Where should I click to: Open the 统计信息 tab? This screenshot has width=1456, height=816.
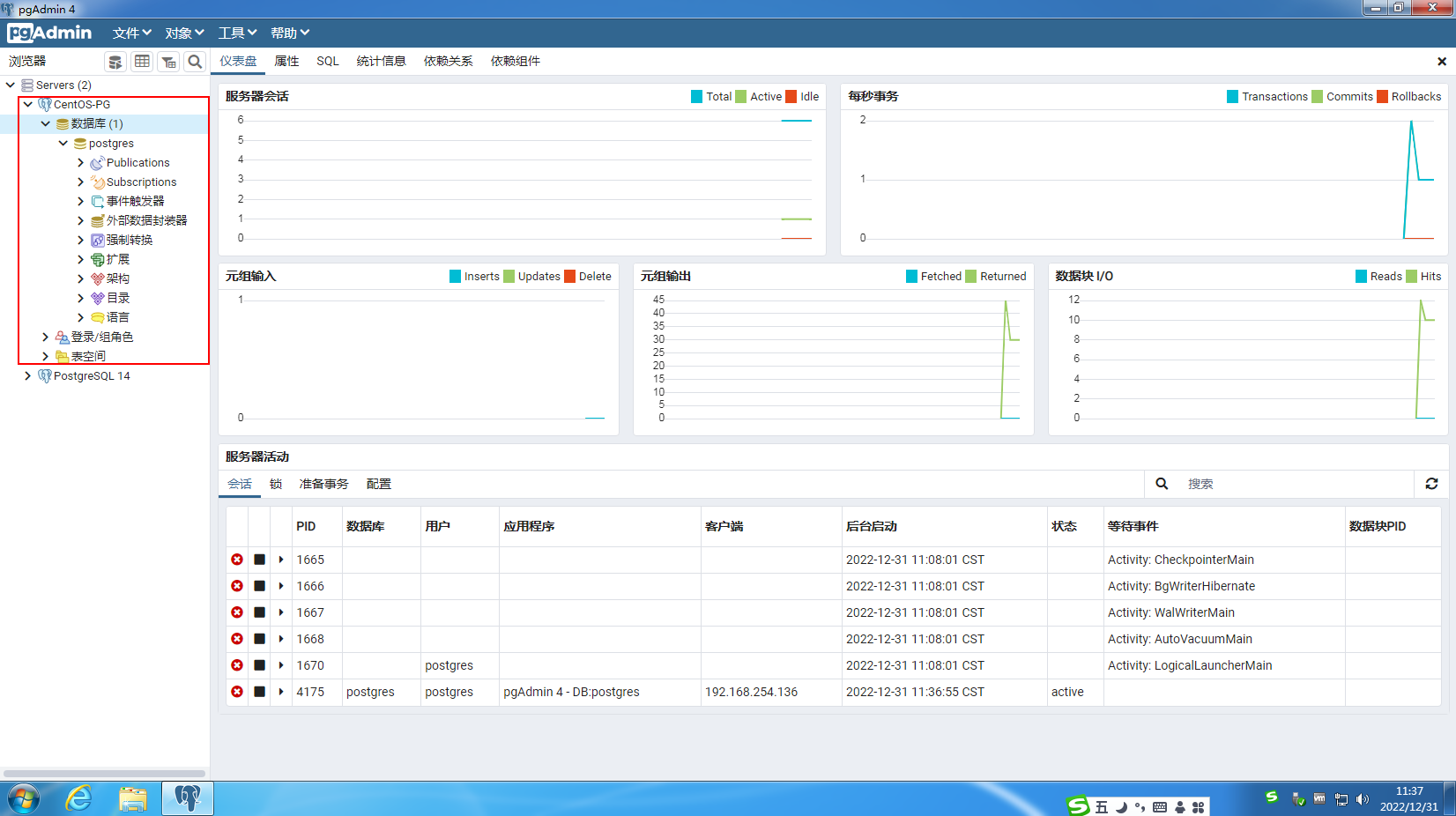click(381, 61)
